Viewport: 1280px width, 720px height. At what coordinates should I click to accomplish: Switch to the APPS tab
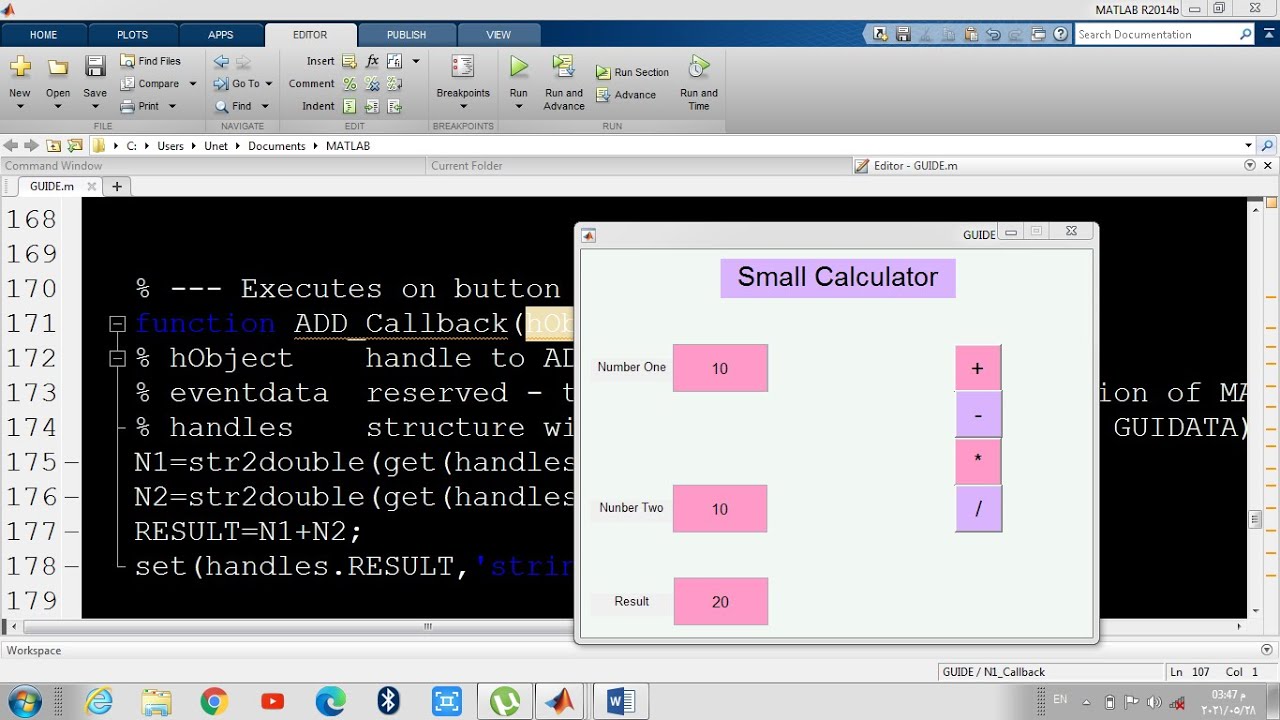[221, 35]
